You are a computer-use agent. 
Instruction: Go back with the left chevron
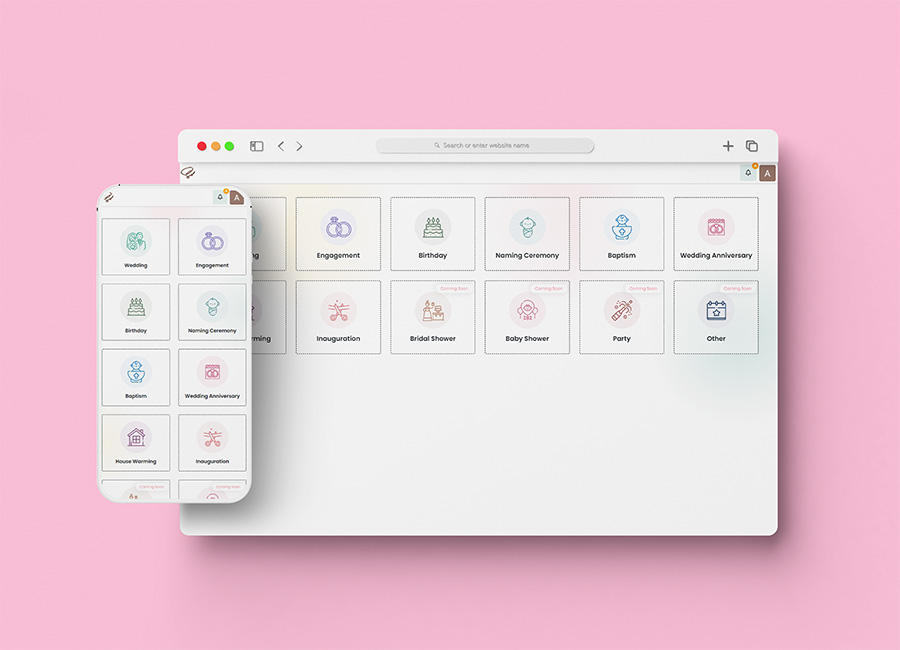click(x=281, y=146)
